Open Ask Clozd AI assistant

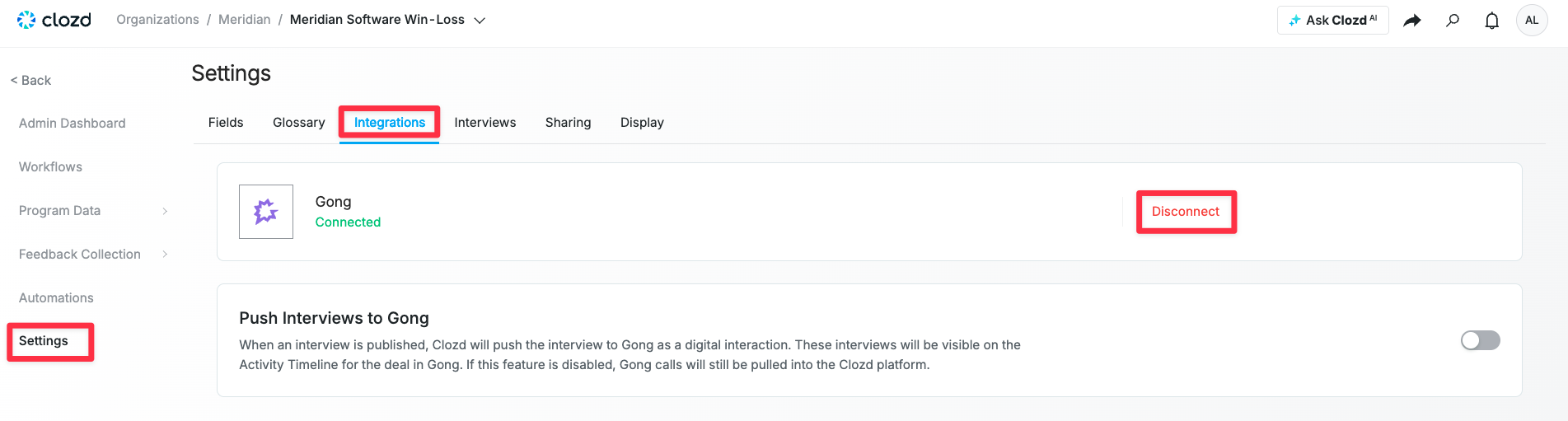pos(1332,20)
